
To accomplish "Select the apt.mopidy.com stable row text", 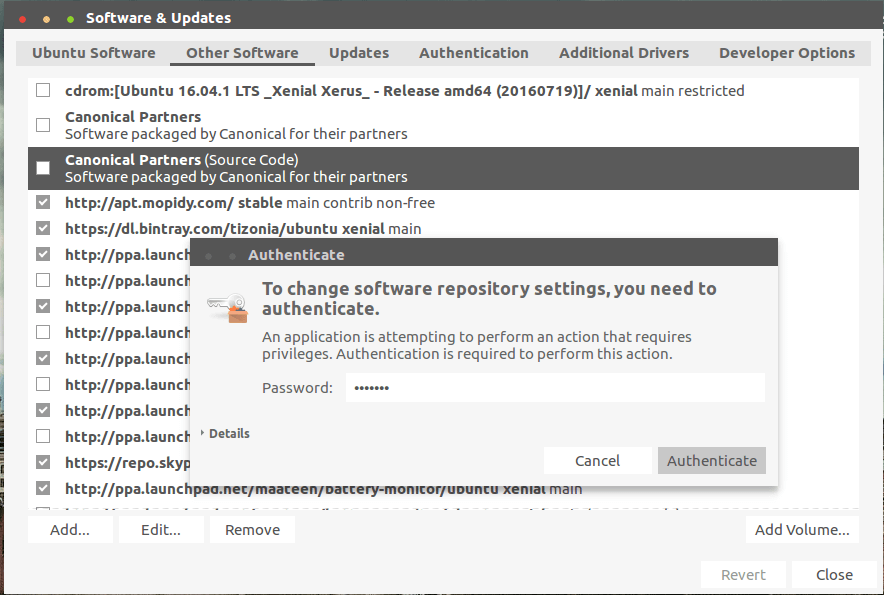I will click(x=250, y=203).
